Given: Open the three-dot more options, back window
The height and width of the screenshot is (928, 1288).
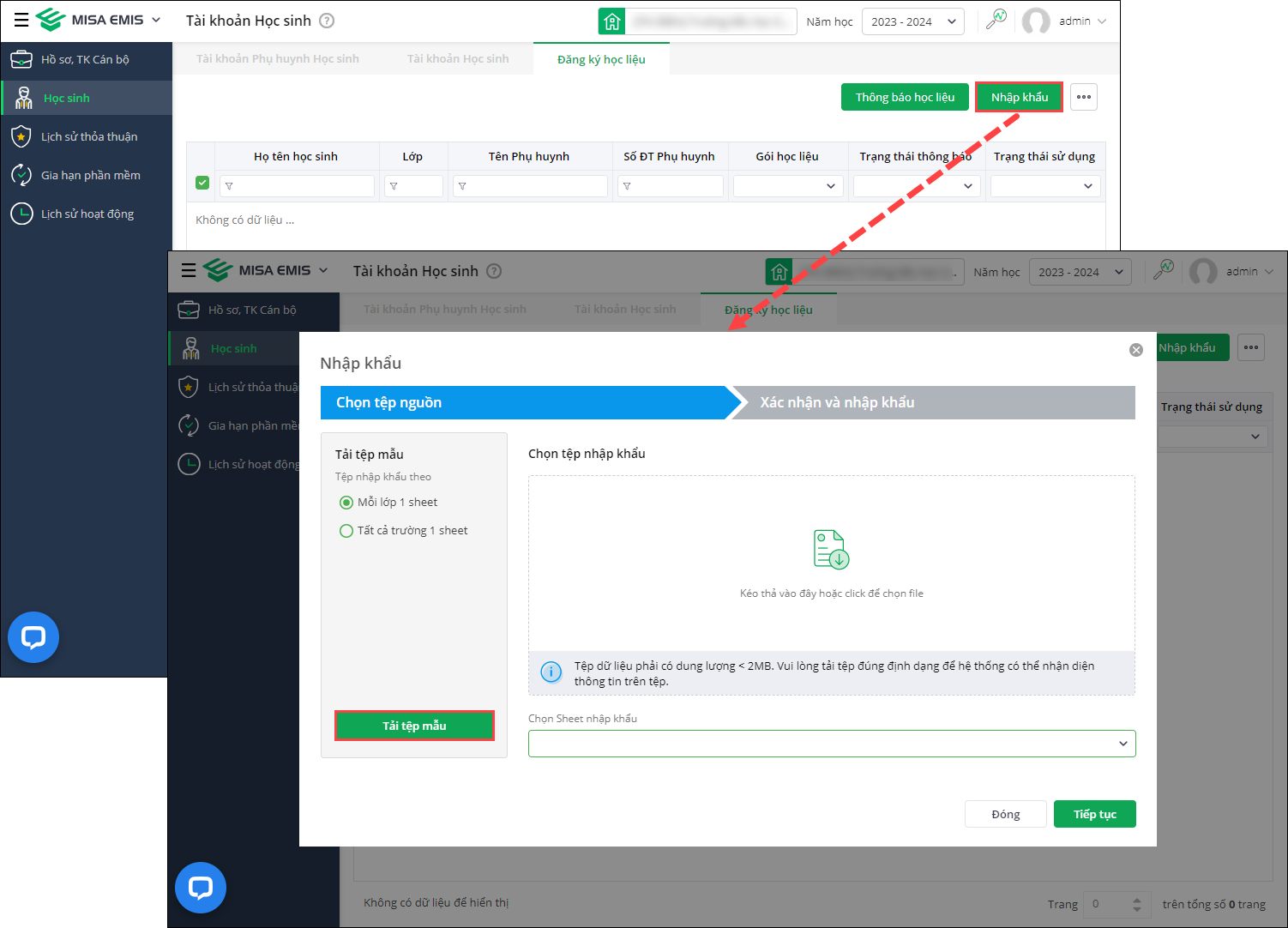Looking at the screenshot, I should pyautogui.click(x=1084, y=97).
